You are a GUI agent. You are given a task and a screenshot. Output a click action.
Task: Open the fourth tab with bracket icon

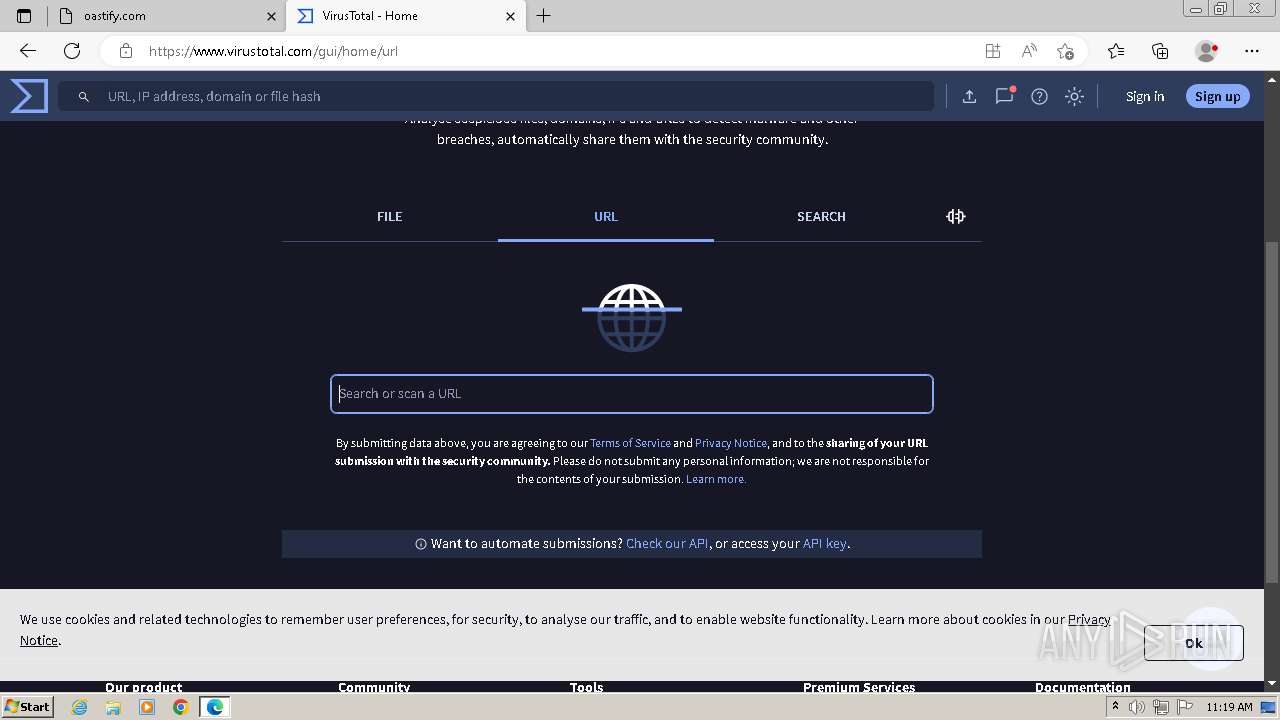(955, 216)
